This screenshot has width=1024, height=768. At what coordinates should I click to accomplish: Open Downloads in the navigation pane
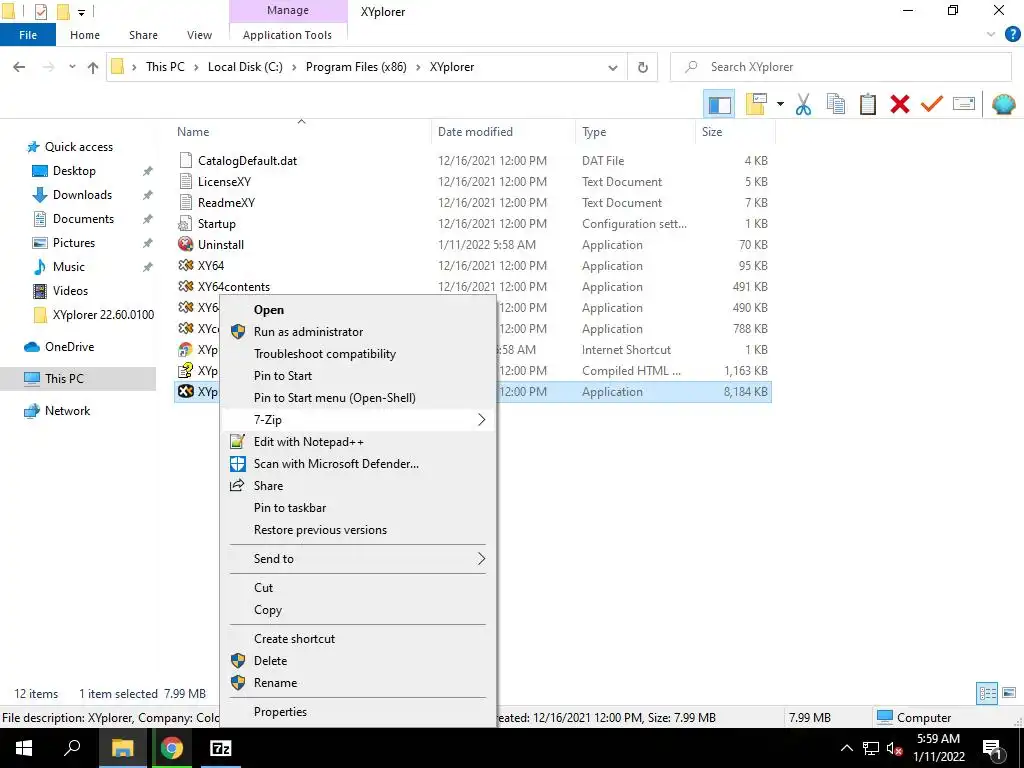tap(82, 195)
